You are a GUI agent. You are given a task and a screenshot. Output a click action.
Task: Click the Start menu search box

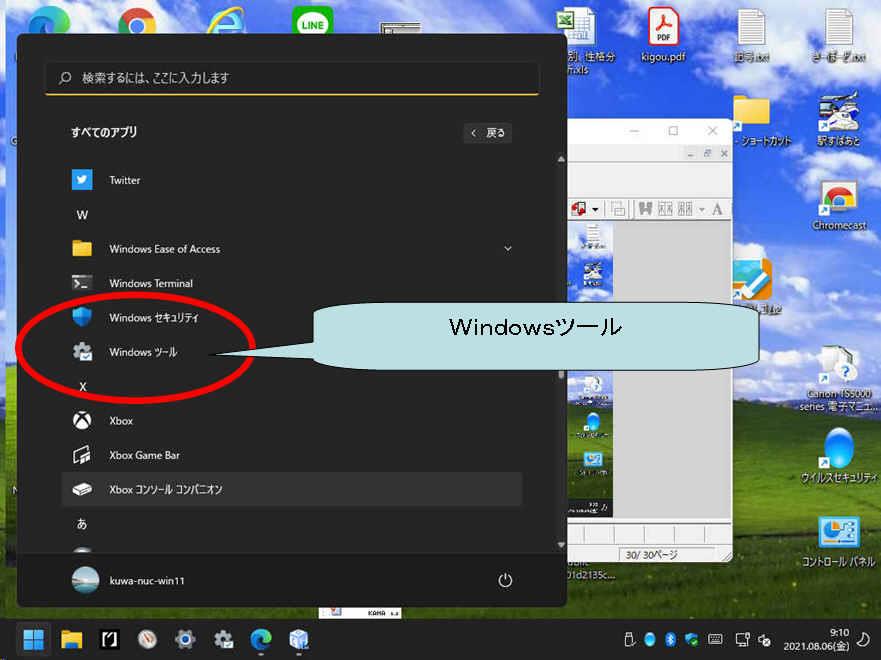coord(292,78)
